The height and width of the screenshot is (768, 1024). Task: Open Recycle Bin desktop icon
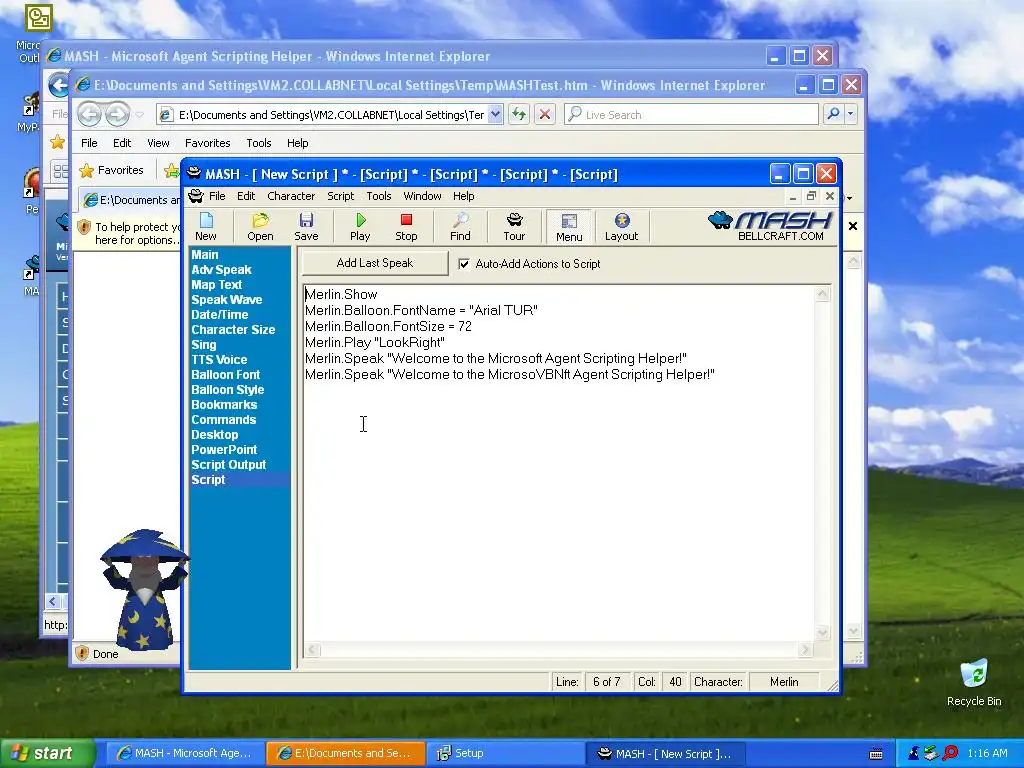(x=974, y=683)
